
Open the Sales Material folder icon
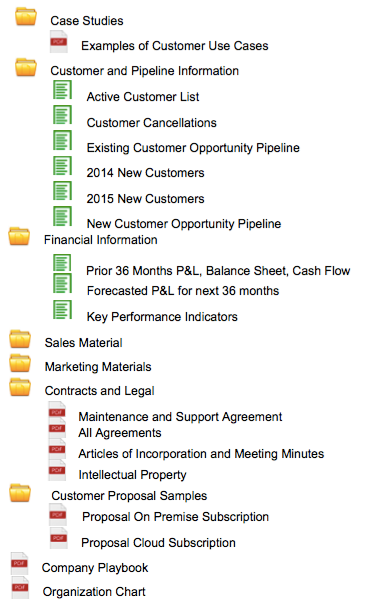click(x=20, y=339)
